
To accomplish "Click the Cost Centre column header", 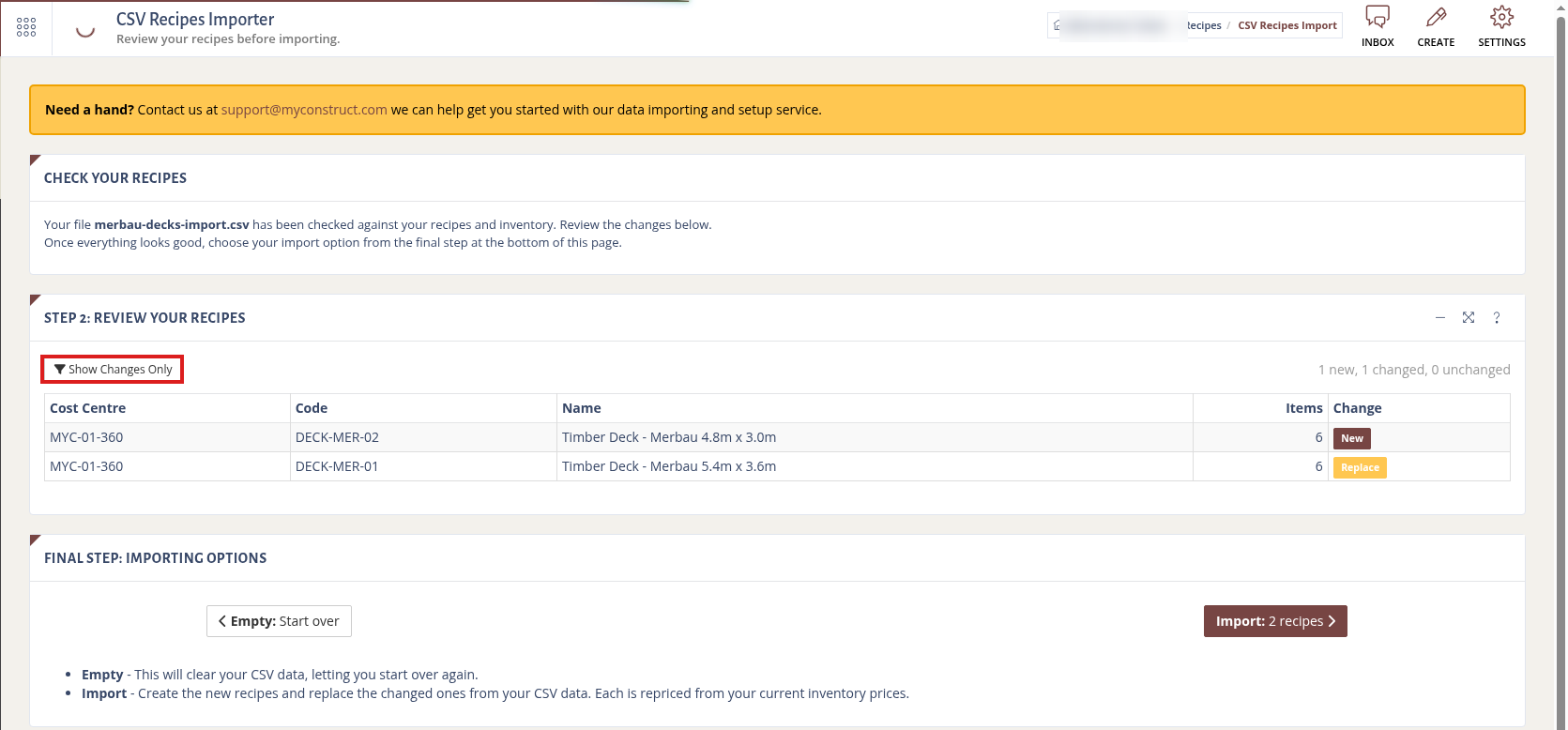I will point(167,408).
